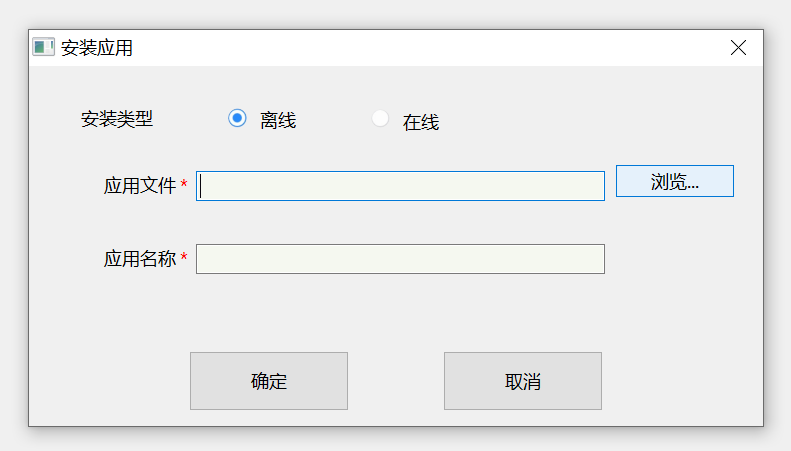
Task: Click the blank space between 确定 and 取消
Action: (x=396, y=381)
